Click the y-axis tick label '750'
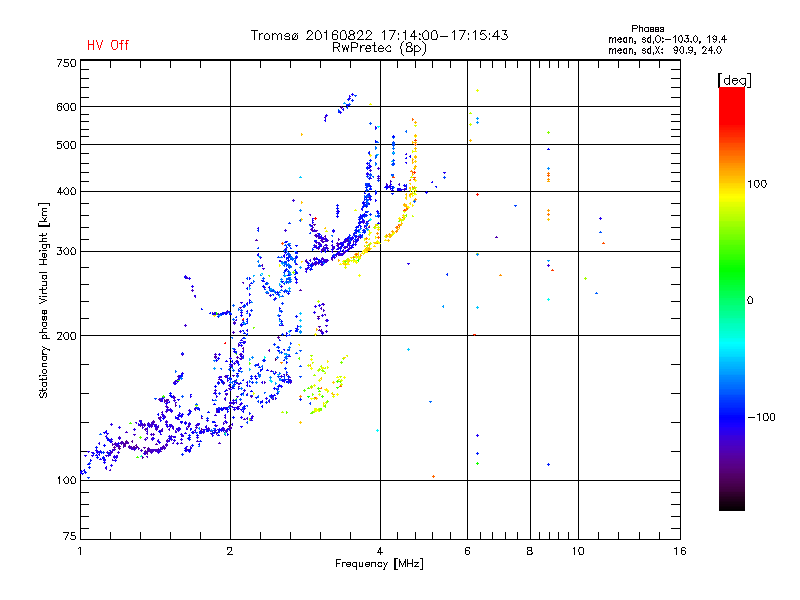Viewport: 800px width, 600px height. (x=66, y=63)
